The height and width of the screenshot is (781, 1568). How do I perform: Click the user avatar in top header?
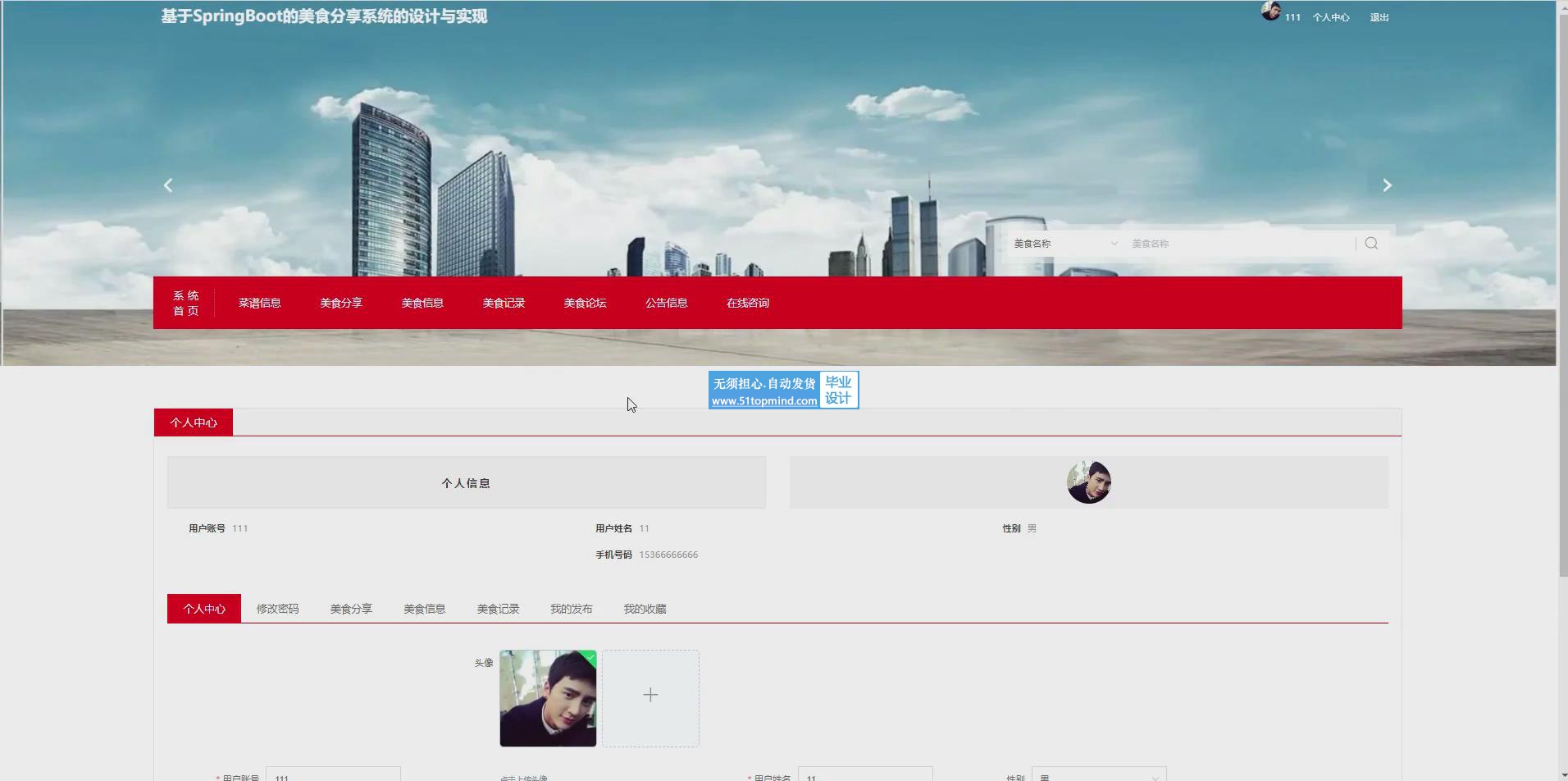coord(1271,11)
